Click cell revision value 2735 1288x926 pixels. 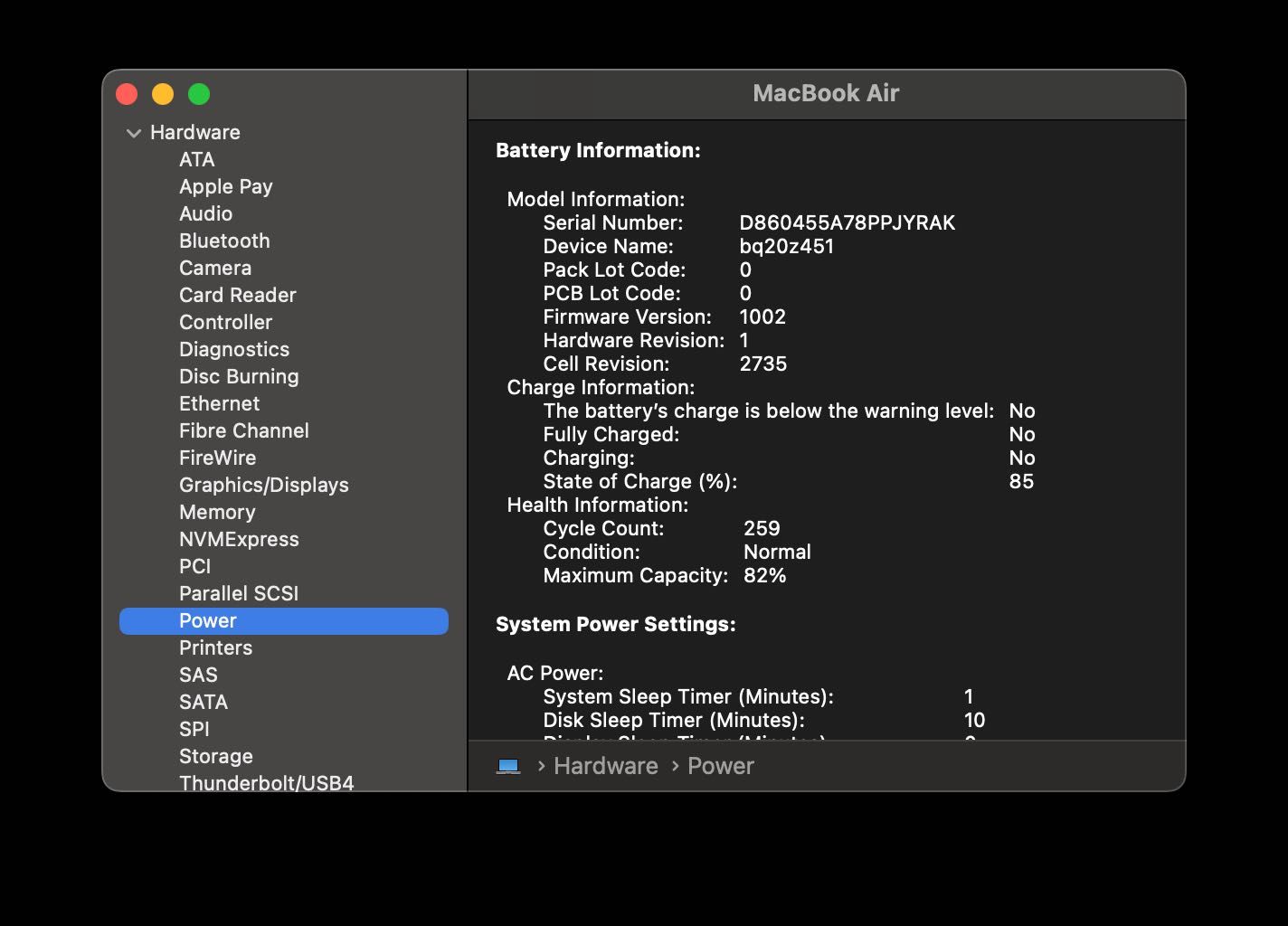point(763,364)
